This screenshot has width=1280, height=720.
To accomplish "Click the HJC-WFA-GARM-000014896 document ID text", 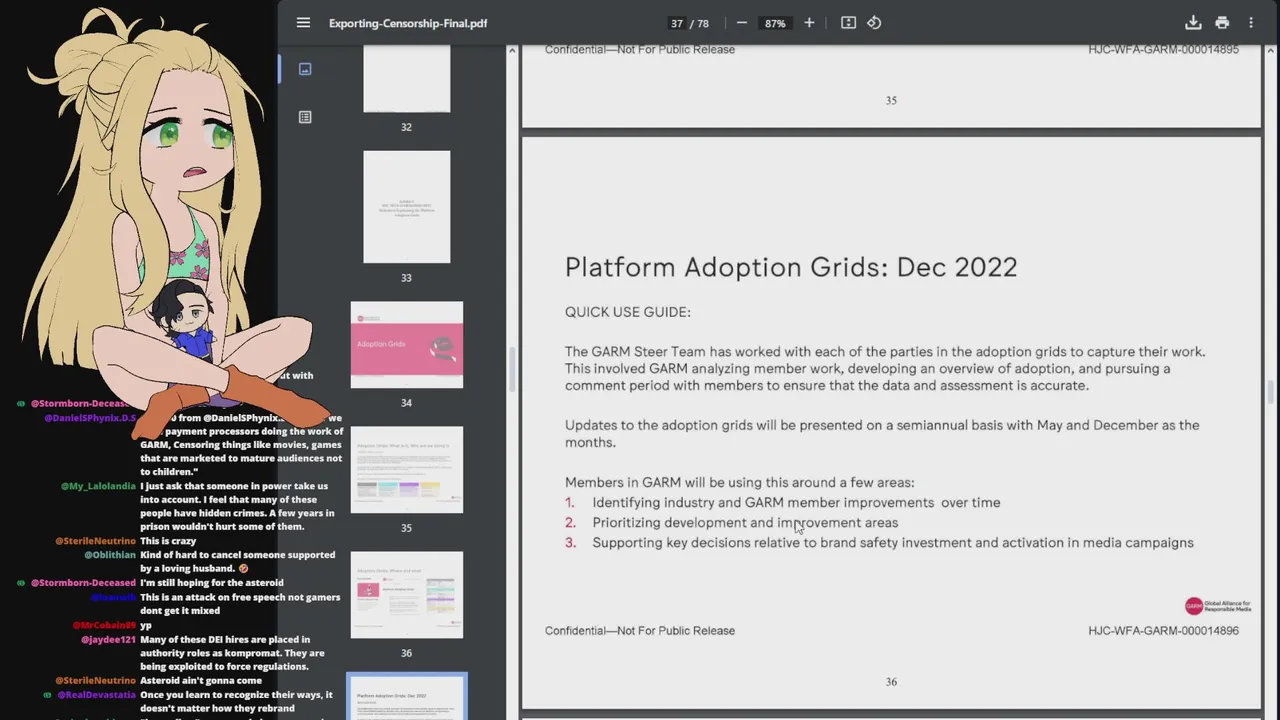I will (1163, 631).
